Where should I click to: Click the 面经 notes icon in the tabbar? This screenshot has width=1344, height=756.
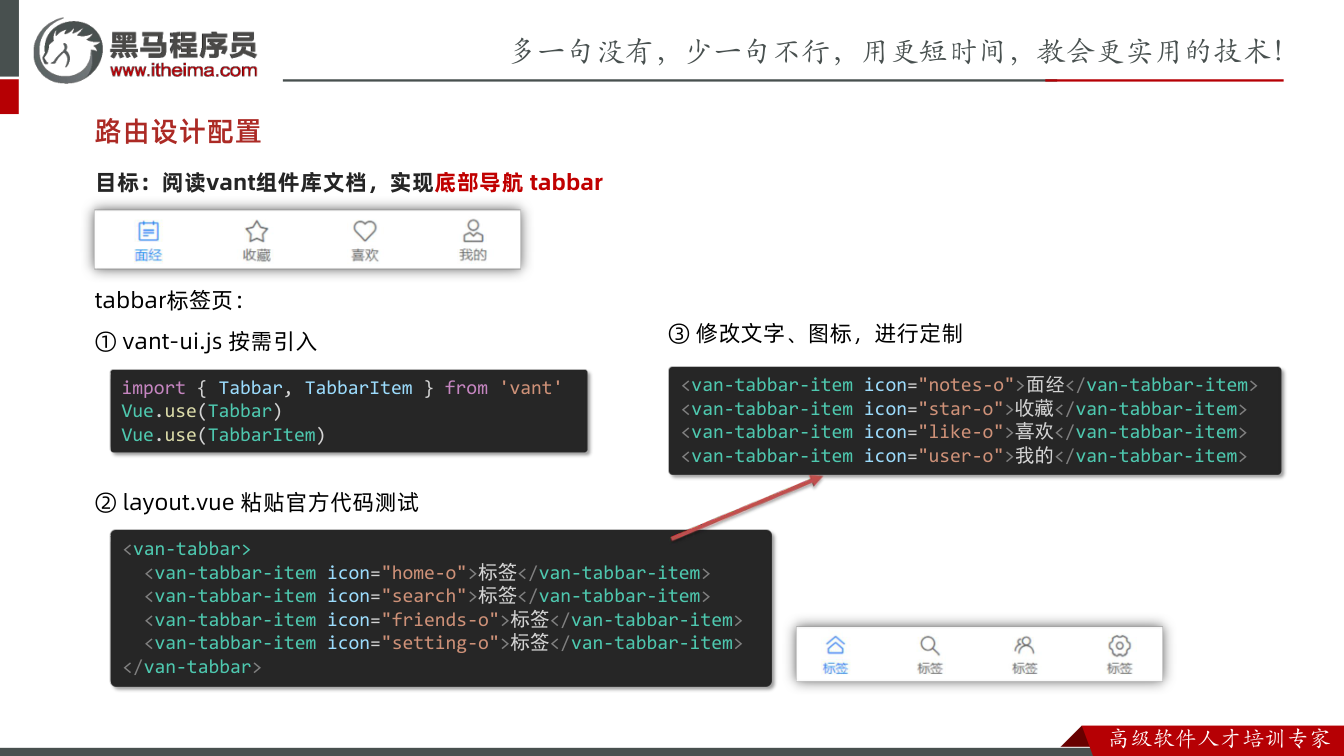point(148,231)
